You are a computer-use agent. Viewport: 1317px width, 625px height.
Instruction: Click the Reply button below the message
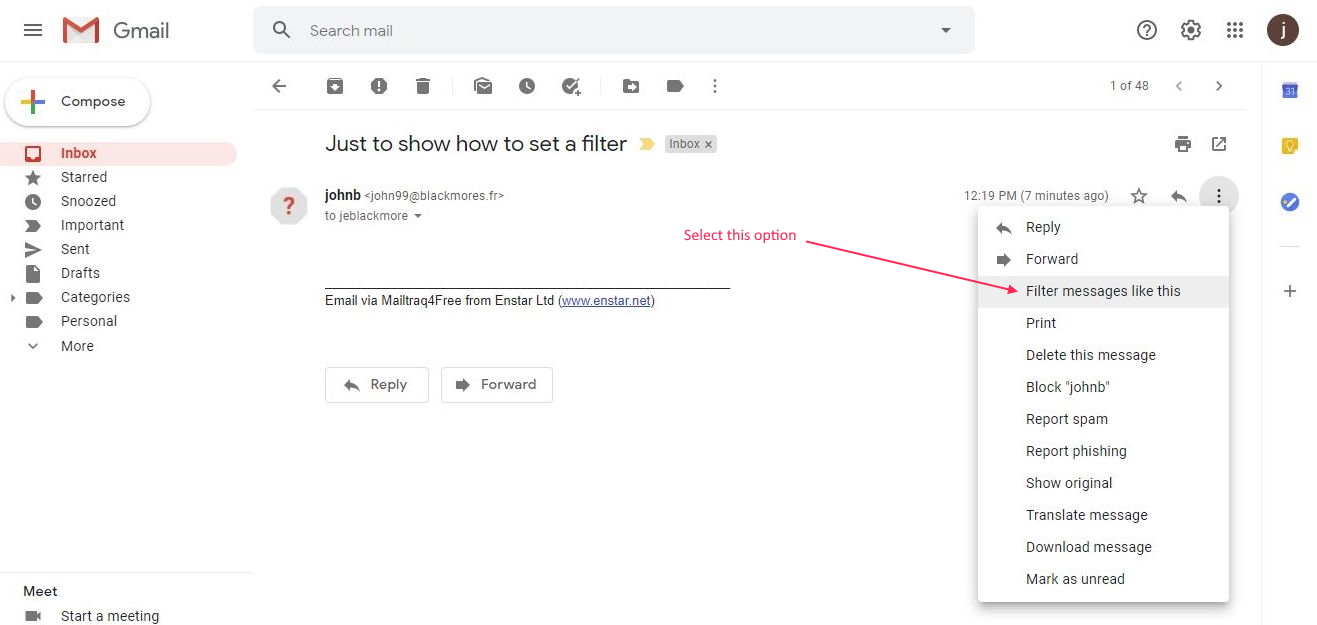point(376,385)
